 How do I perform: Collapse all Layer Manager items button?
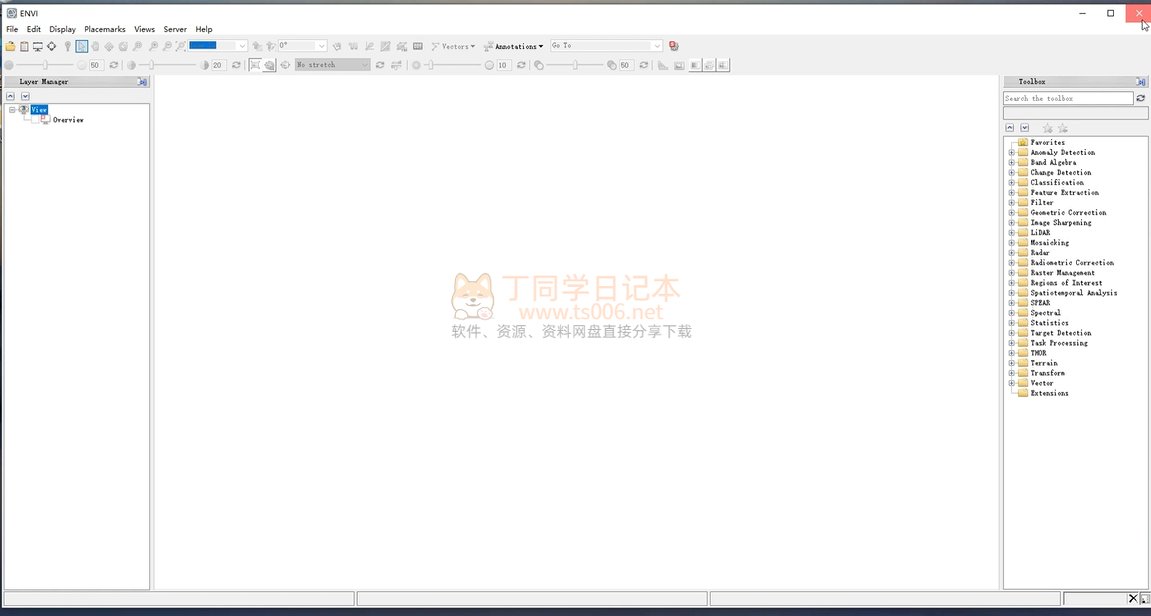coord(10,96)
